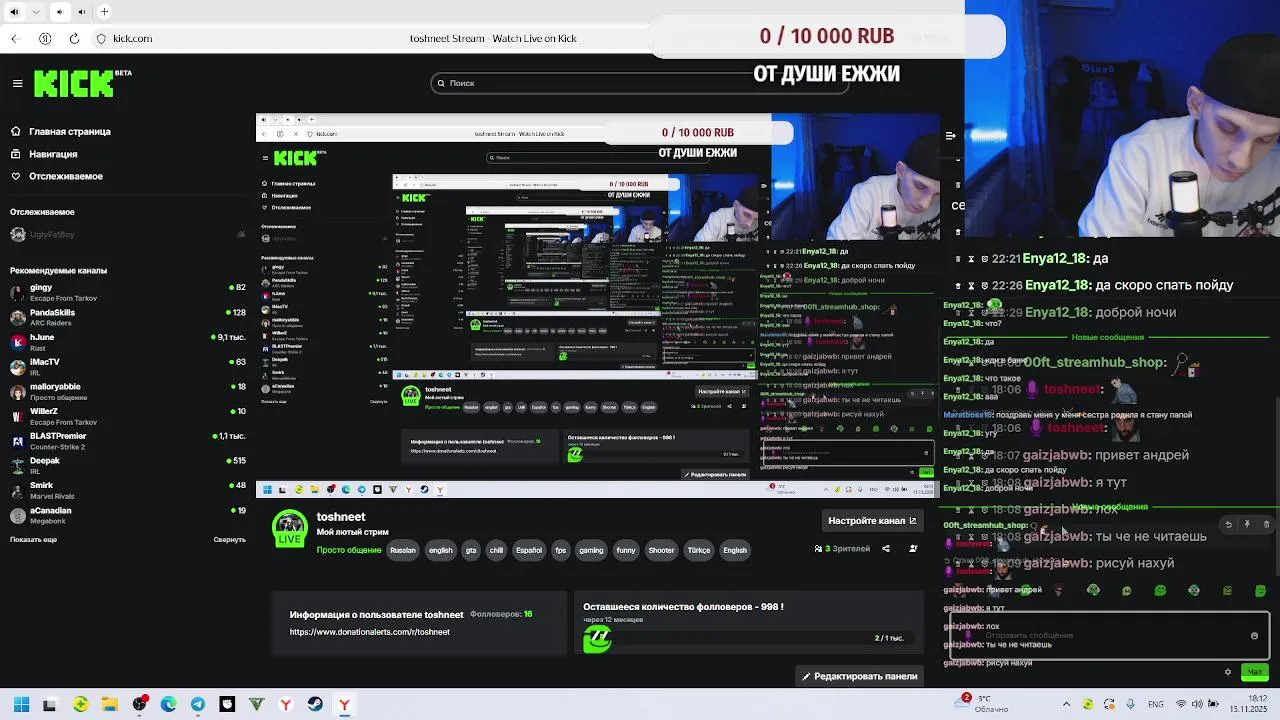Open emoji picker in chat input
Viewport: 1280px width, 720px height.
click(x=1254, y=635)
